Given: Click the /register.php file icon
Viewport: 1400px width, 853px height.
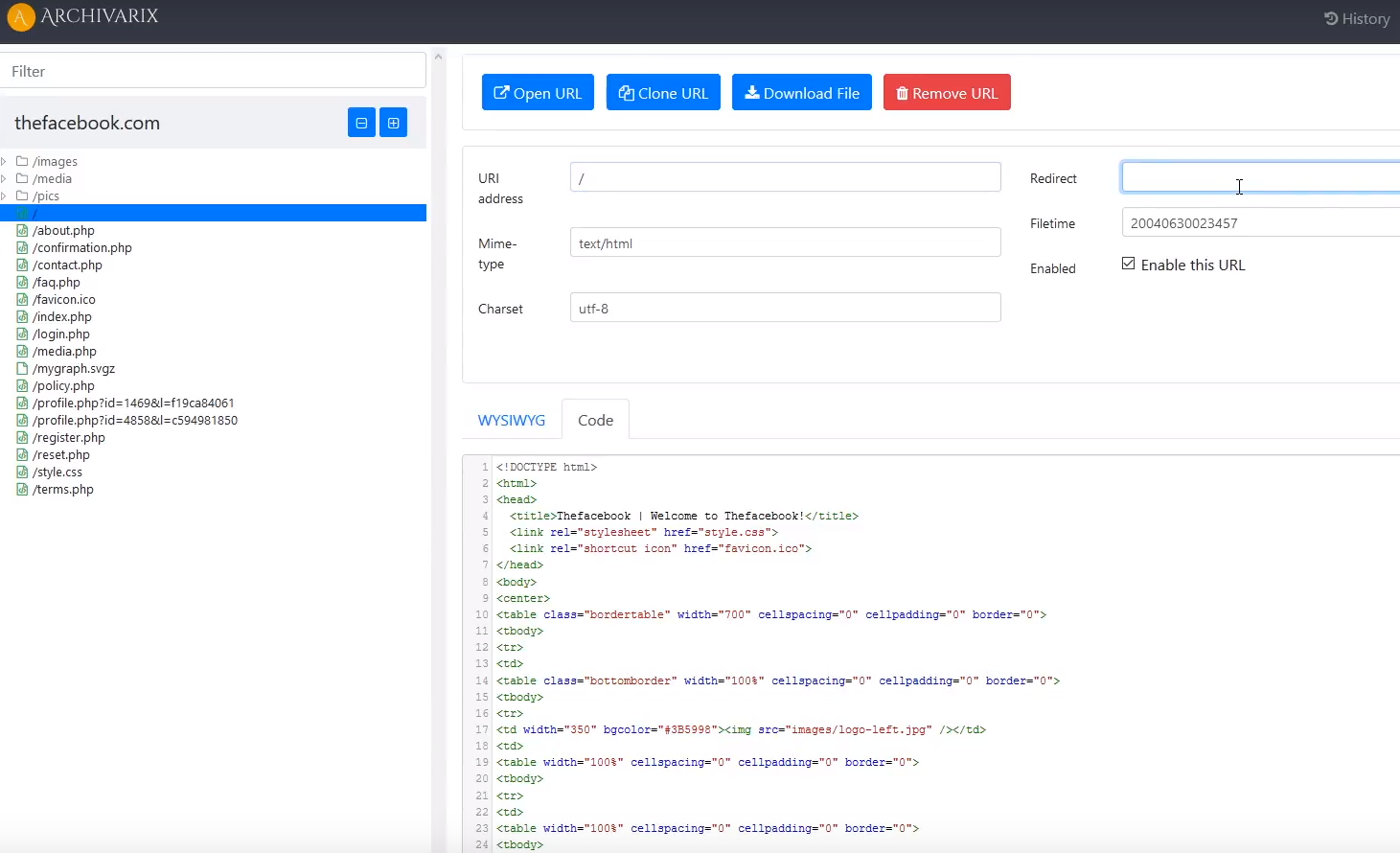Looking at the screenshot, I should click(x=22, y=437).
